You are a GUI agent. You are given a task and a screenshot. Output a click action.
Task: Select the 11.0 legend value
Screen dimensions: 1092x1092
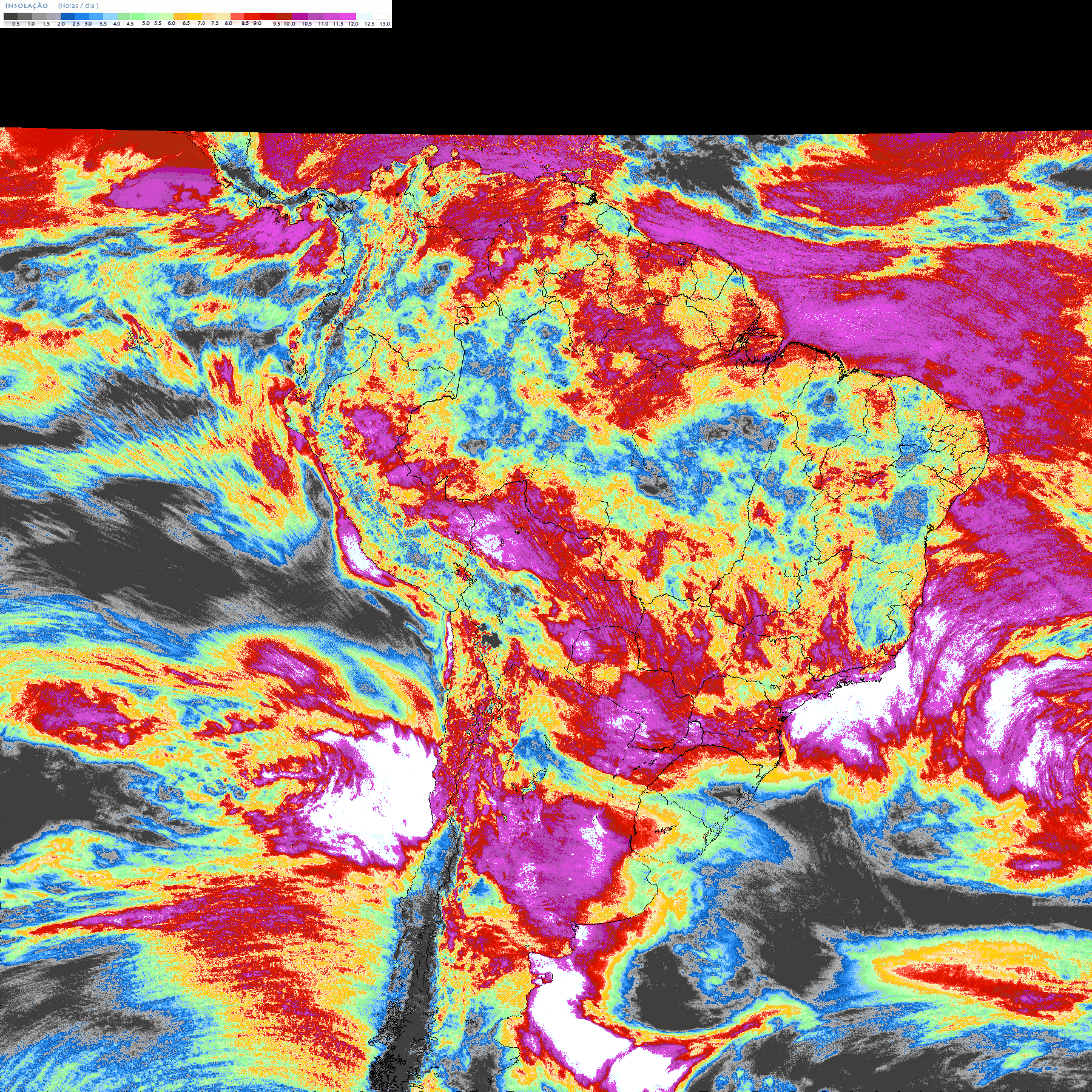(323, 24)
